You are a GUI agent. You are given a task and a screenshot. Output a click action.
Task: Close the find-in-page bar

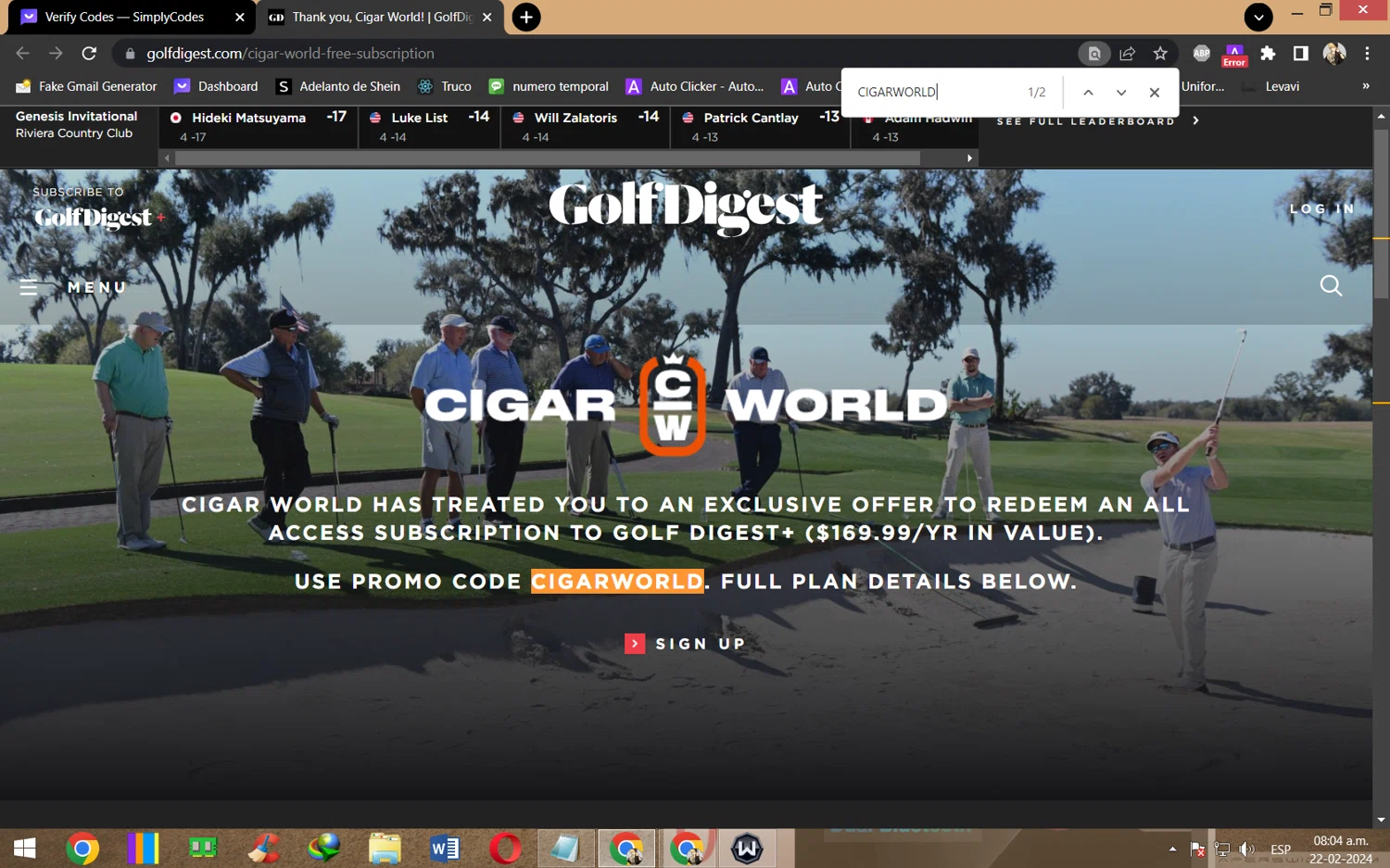1155,92
